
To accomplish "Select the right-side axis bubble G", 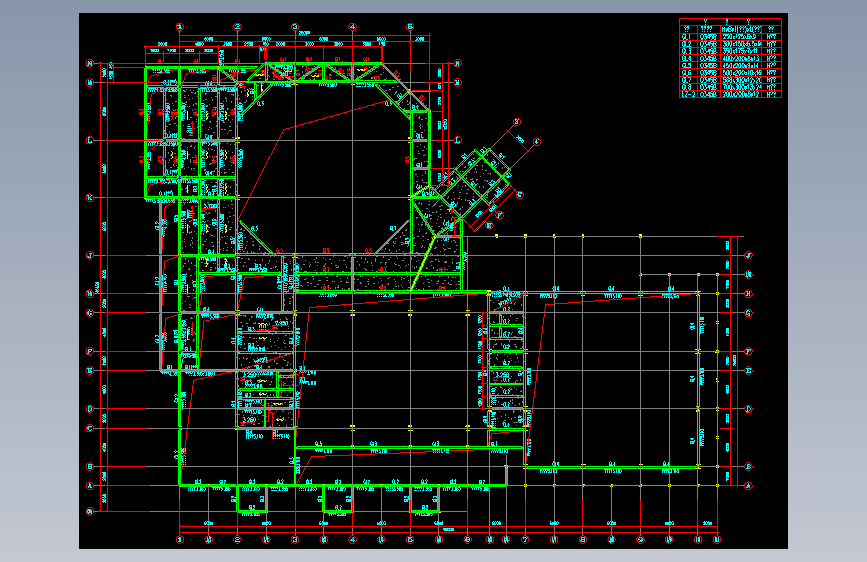I will [x=749, y=313].
